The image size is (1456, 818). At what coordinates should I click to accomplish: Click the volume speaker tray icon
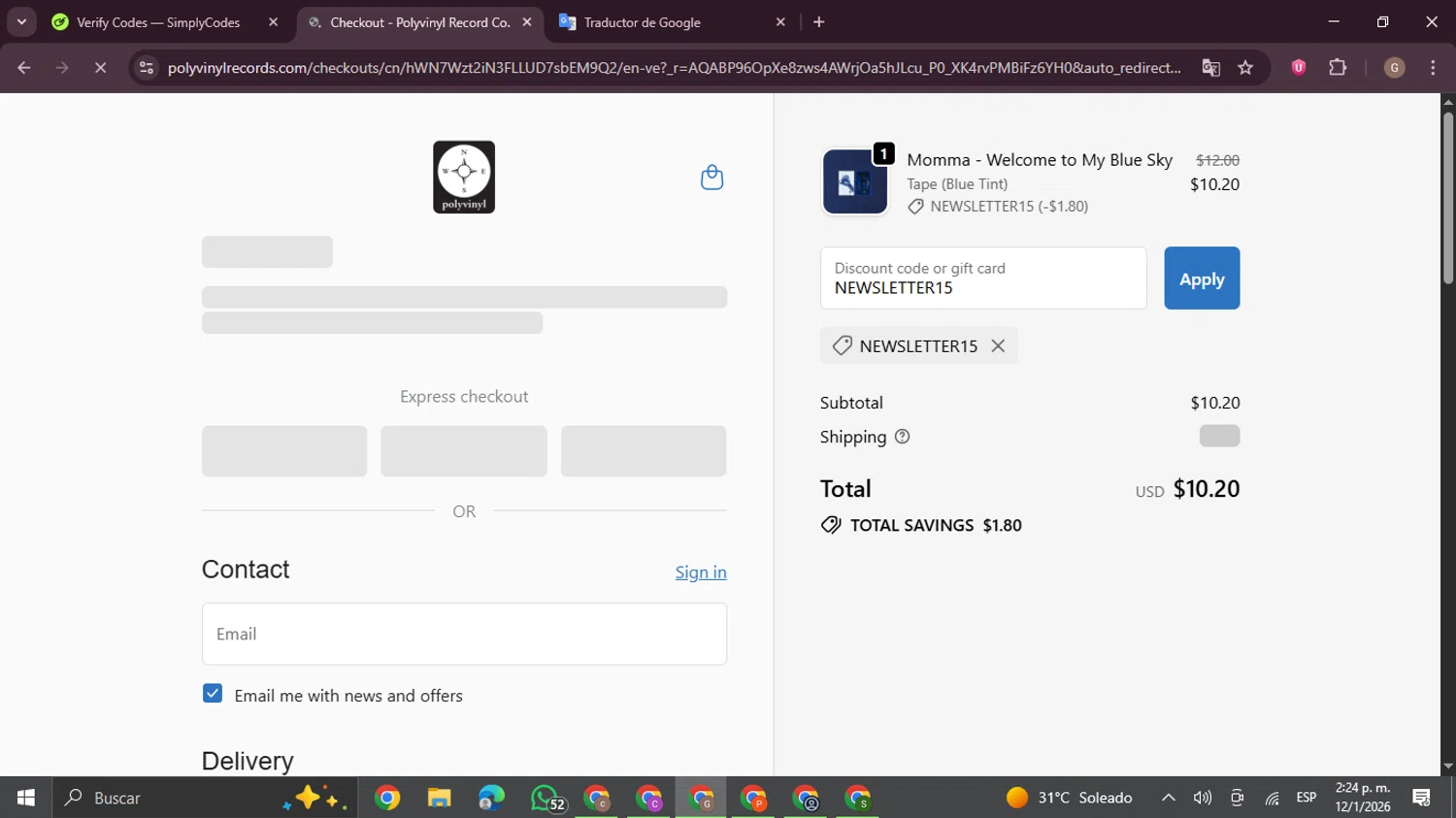click(x=1203, y=798)
